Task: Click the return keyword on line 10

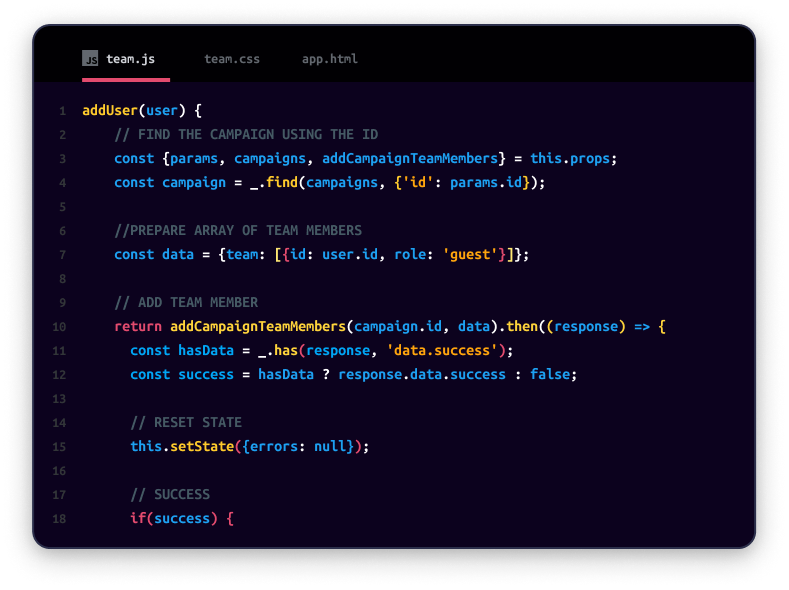Action: point(138,326)
